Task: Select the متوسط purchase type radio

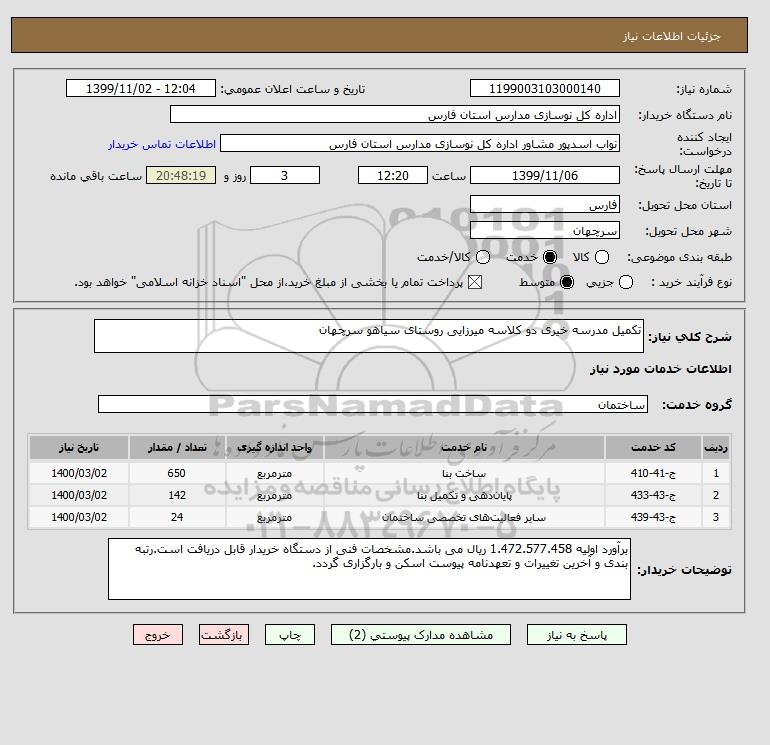Action: (x=567, y=282)
